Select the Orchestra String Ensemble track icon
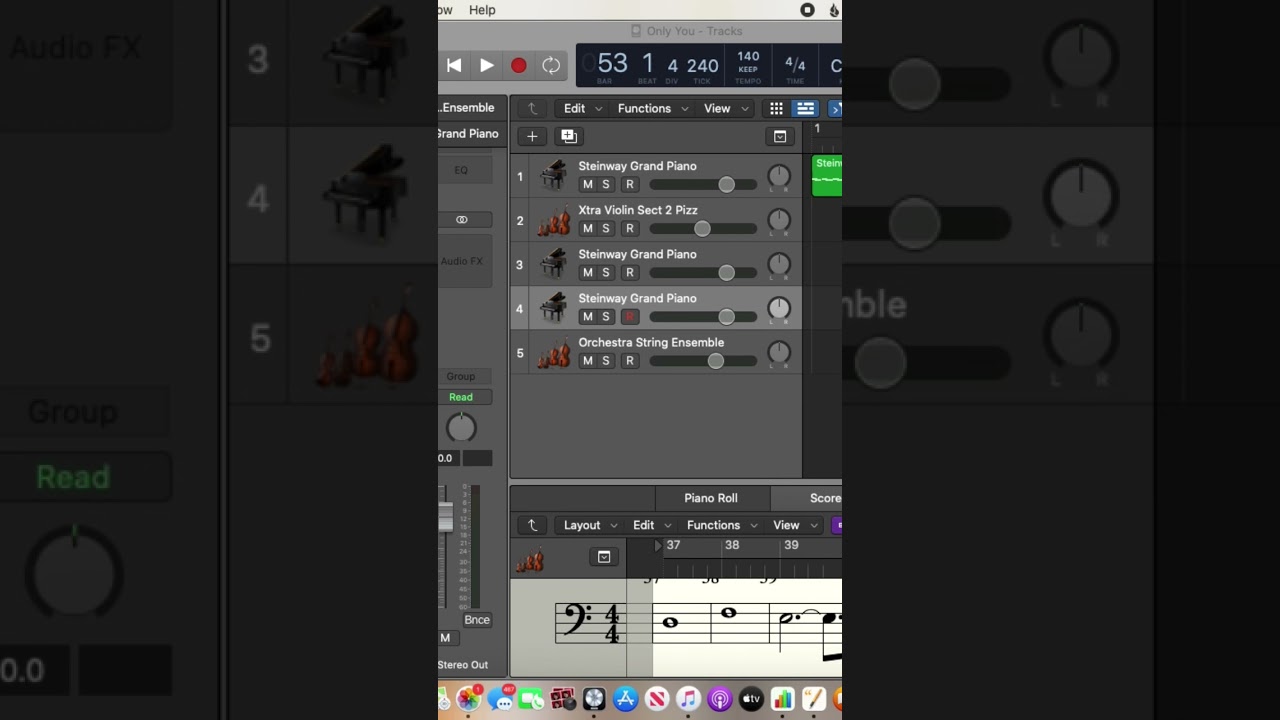This screenshot has width=1280, height=720. click(x=553, y=352)
